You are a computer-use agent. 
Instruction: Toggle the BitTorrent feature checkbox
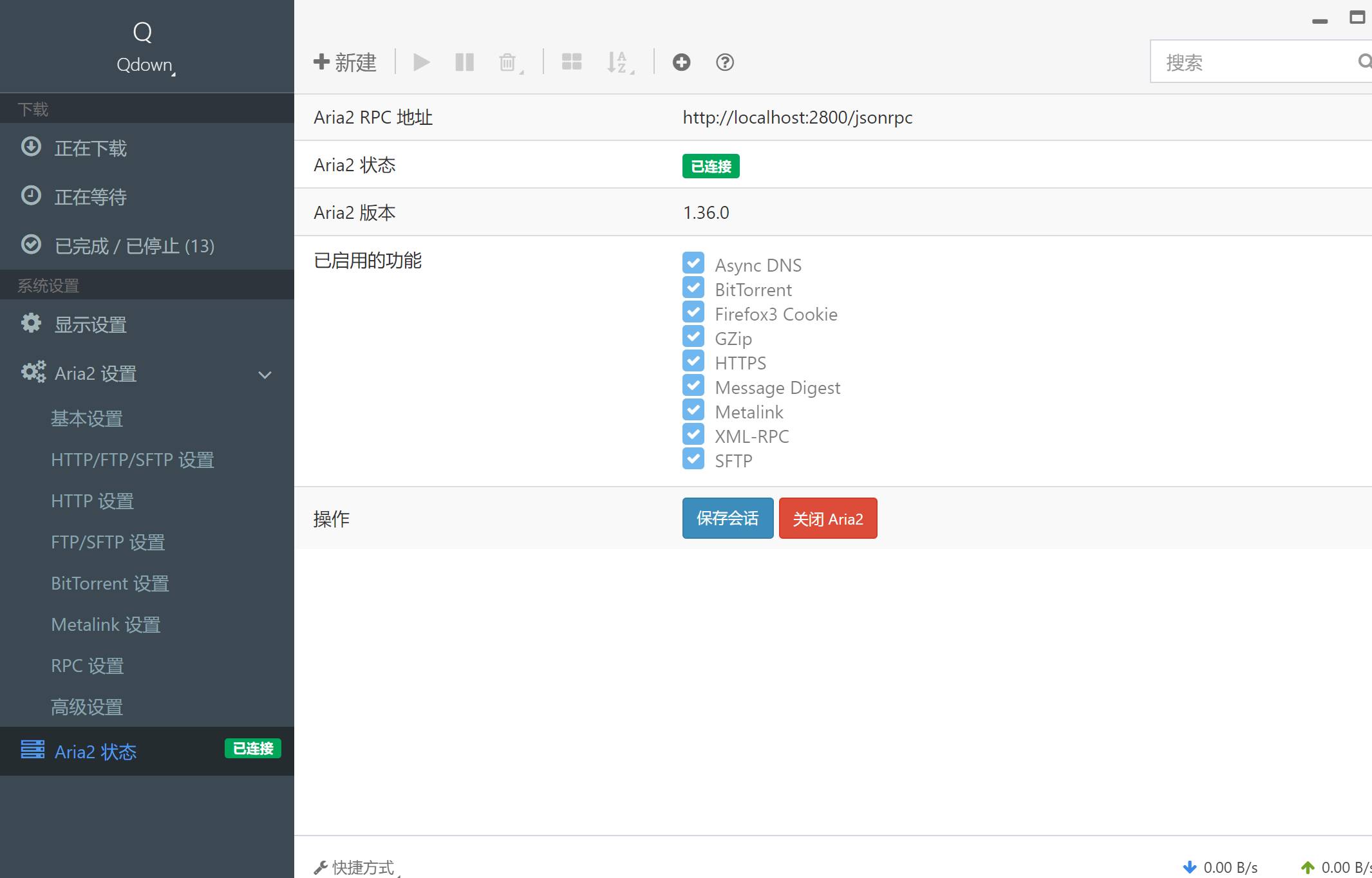(693, 287)
